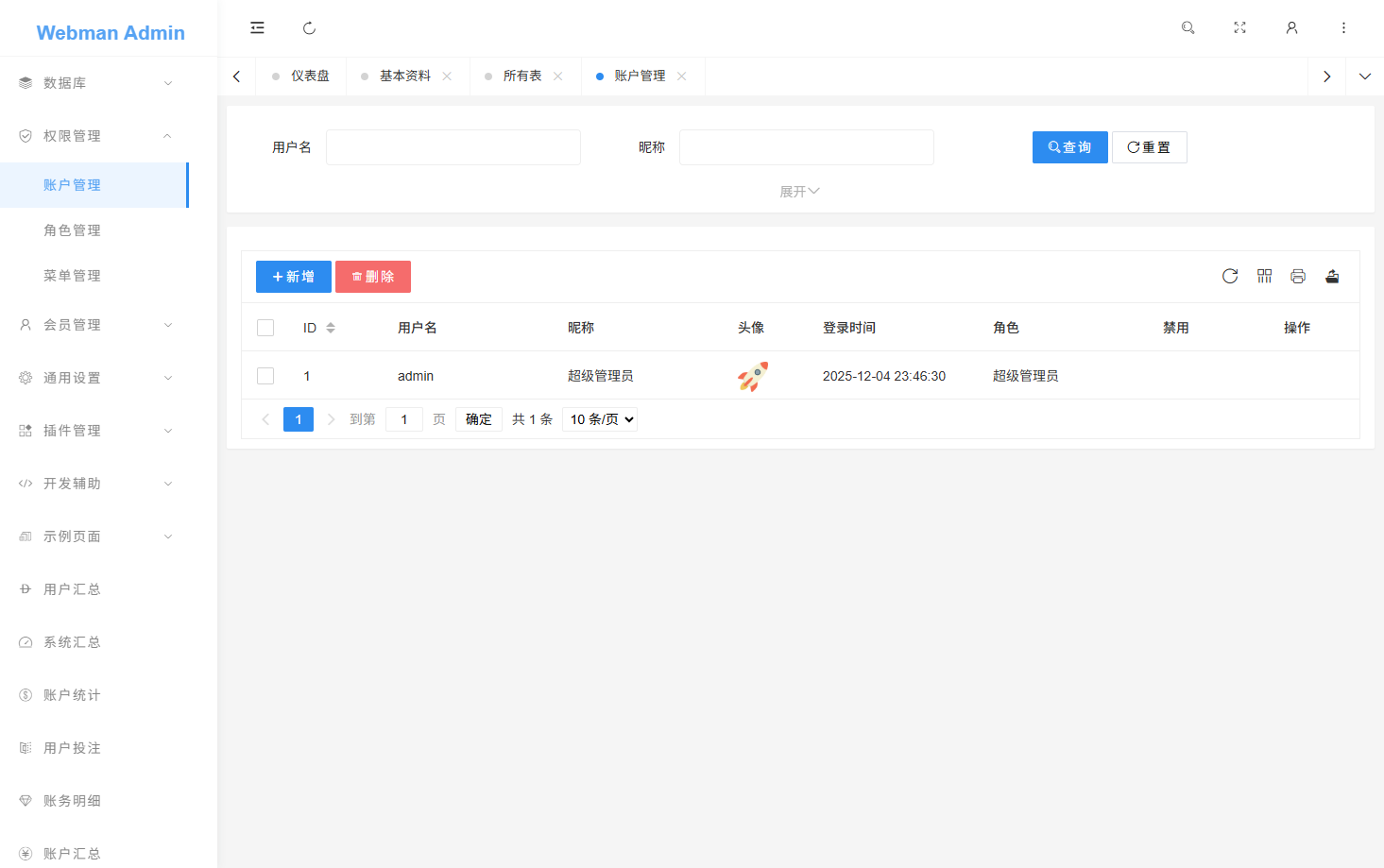Open the user profile icon top right

point(1291,27)
